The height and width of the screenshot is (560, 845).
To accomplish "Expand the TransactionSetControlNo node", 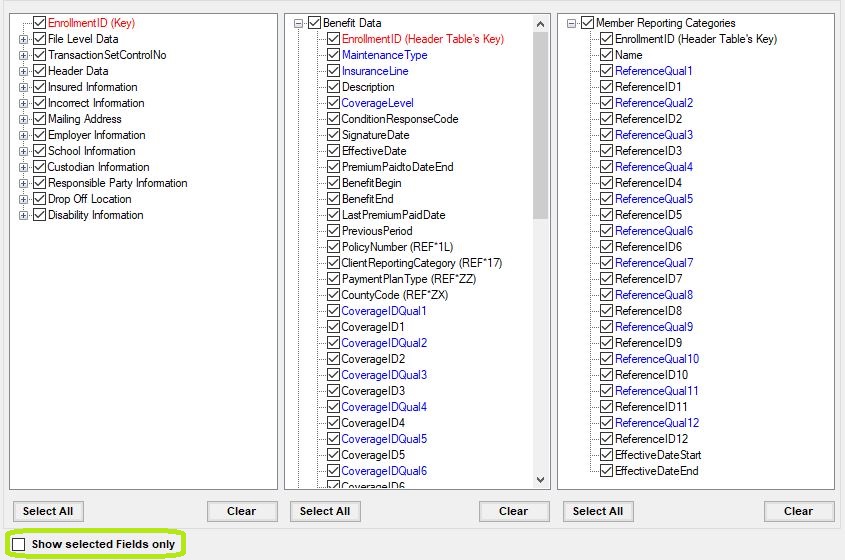I will [23, 56].
